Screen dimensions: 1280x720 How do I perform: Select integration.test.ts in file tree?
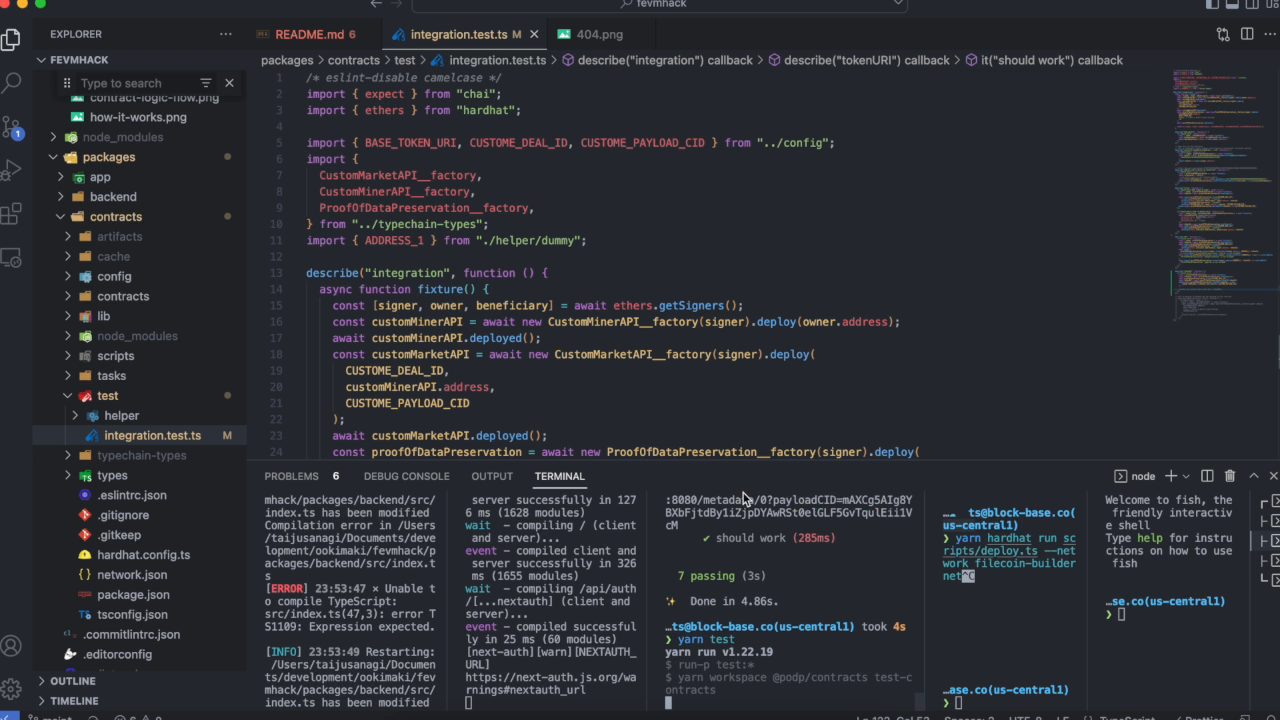[139, 436]
